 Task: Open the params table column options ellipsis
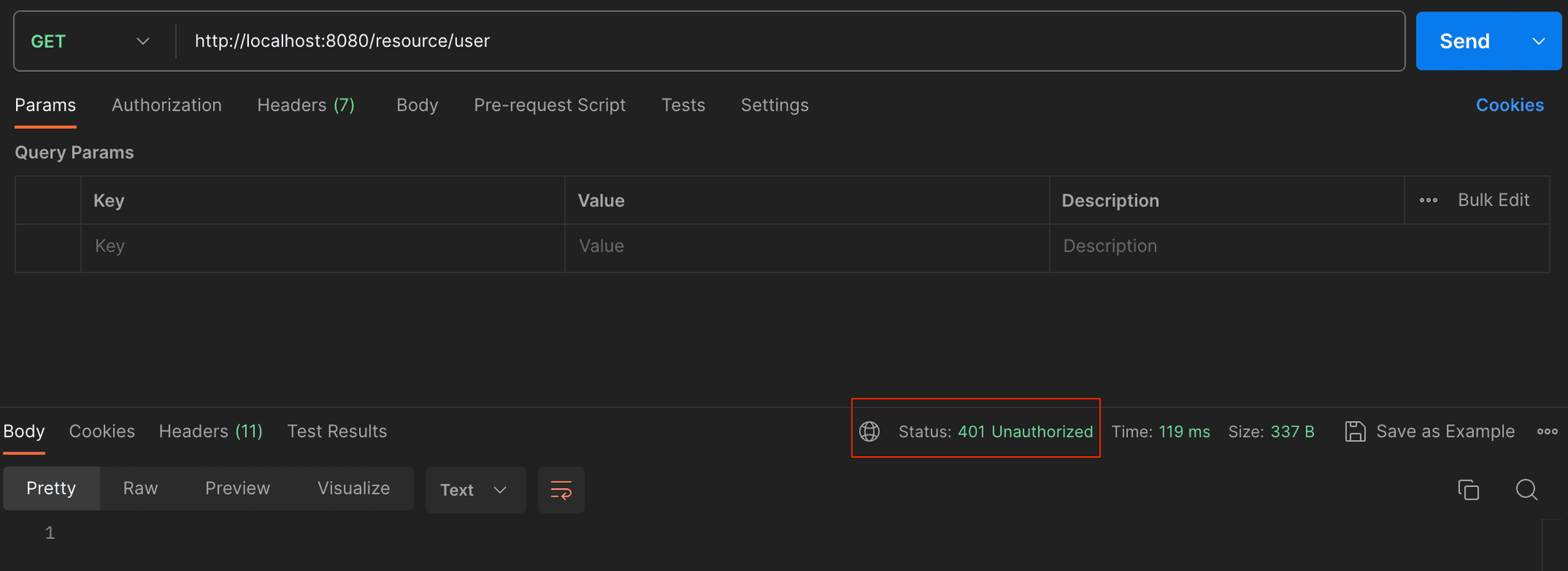(1428, 201)
